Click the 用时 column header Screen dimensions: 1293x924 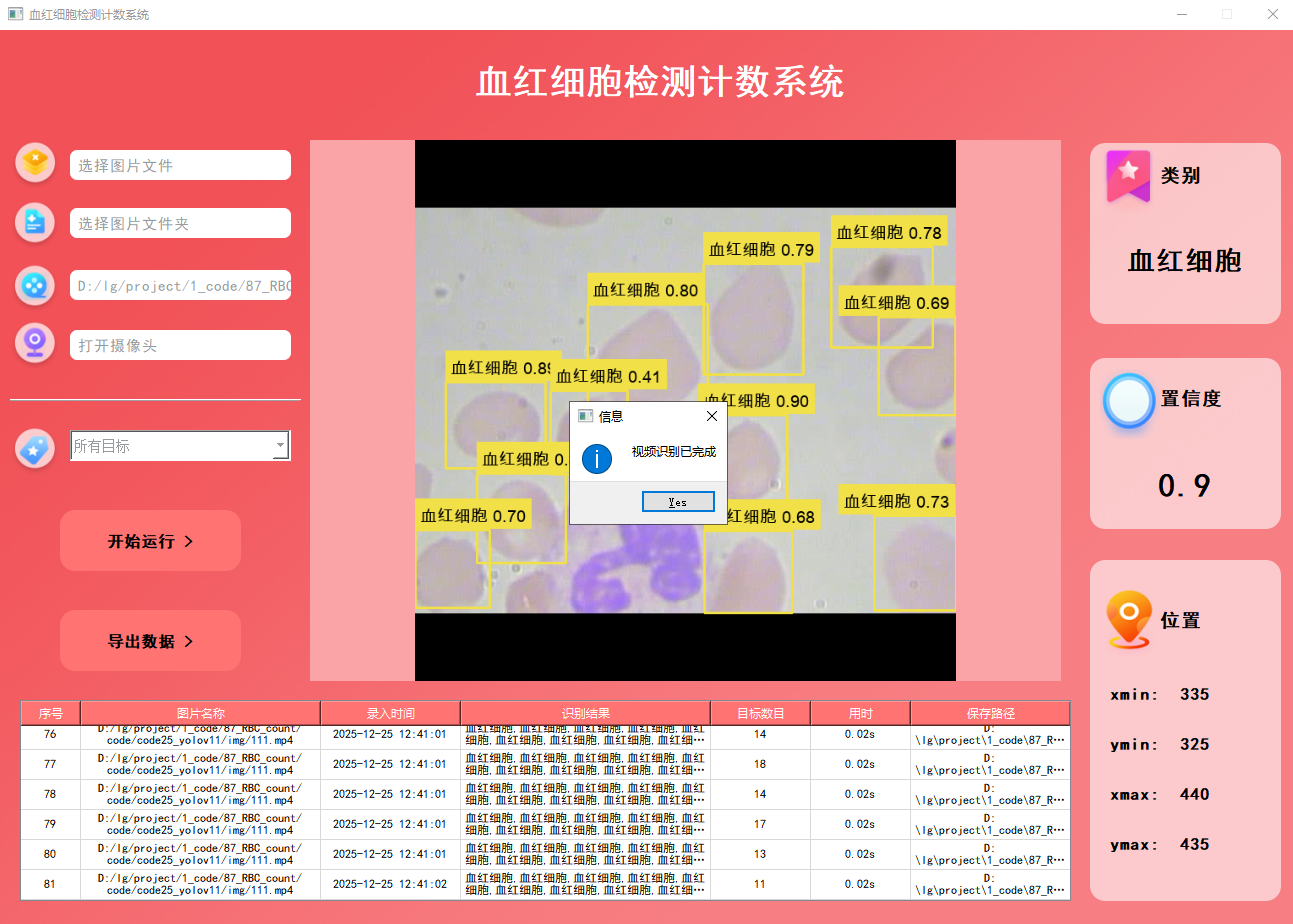(x=861, y=714)
